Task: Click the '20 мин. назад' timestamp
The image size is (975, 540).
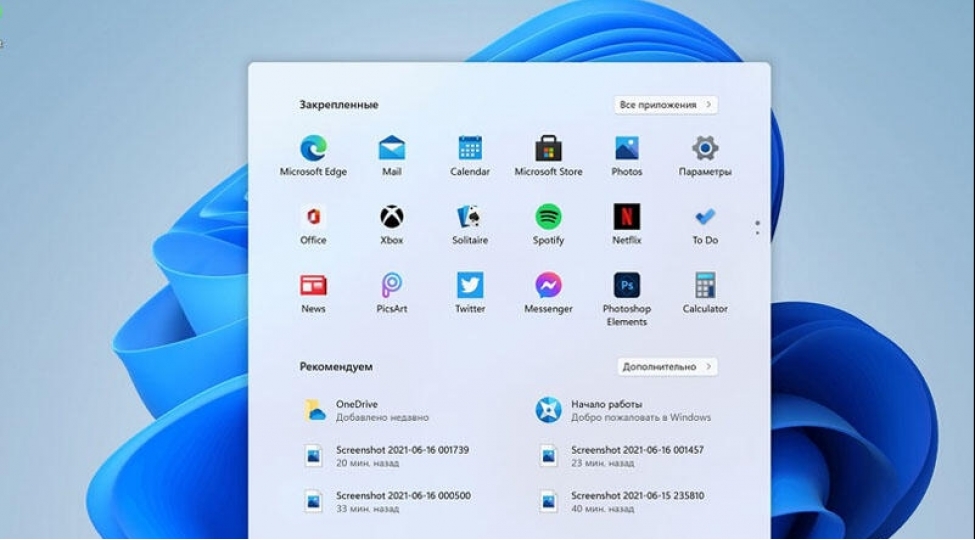Action: coord(367,463)
